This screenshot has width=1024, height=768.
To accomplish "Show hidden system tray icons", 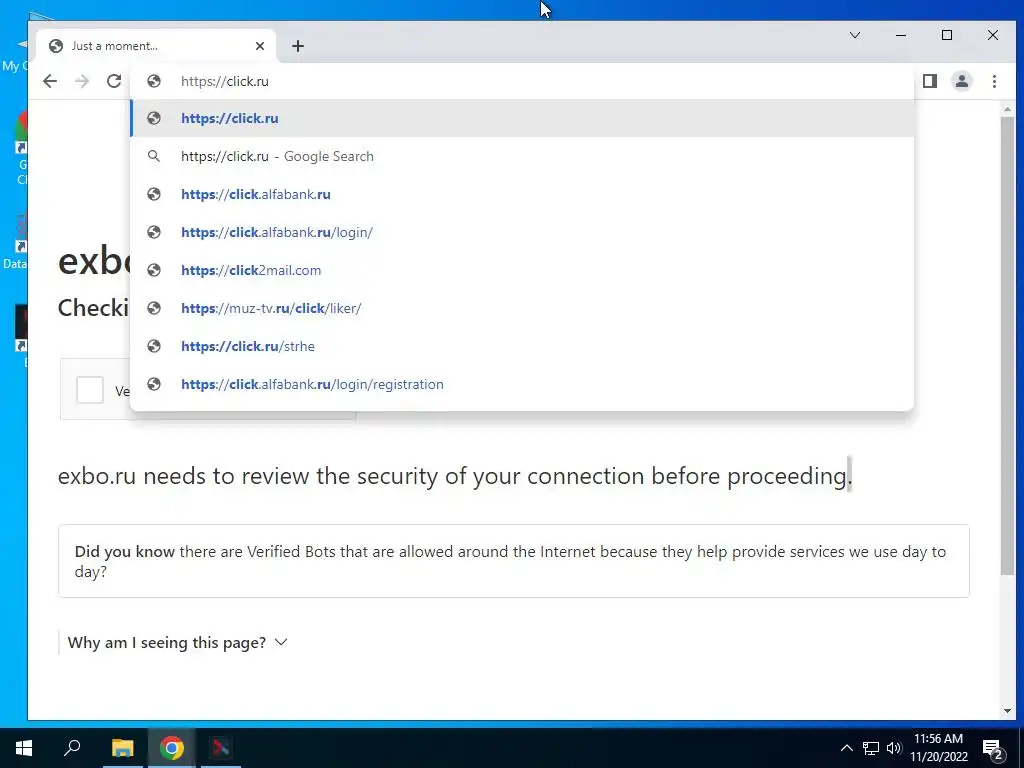I will coord(846,748).
